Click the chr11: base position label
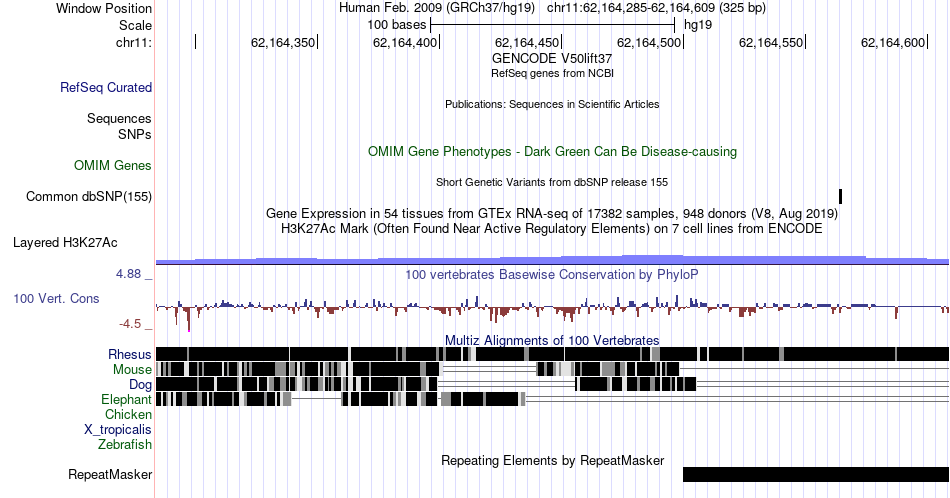 pos(134,42)
